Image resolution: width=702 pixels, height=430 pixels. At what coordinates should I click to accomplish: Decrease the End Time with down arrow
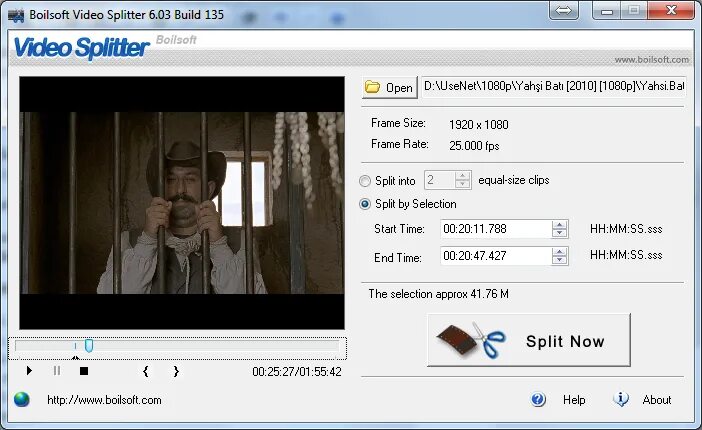pyautogui.click(x=559, y=261)
